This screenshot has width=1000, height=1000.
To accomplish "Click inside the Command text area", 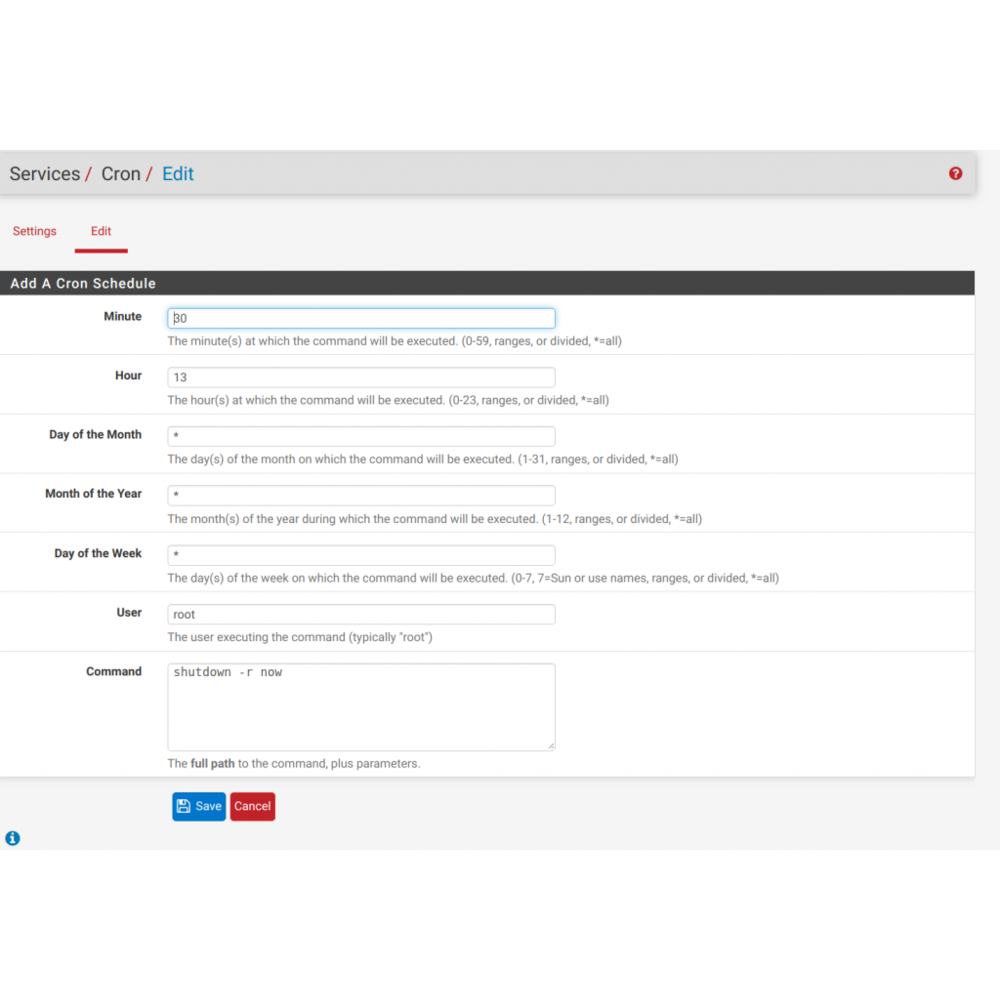I will [361, 706].
